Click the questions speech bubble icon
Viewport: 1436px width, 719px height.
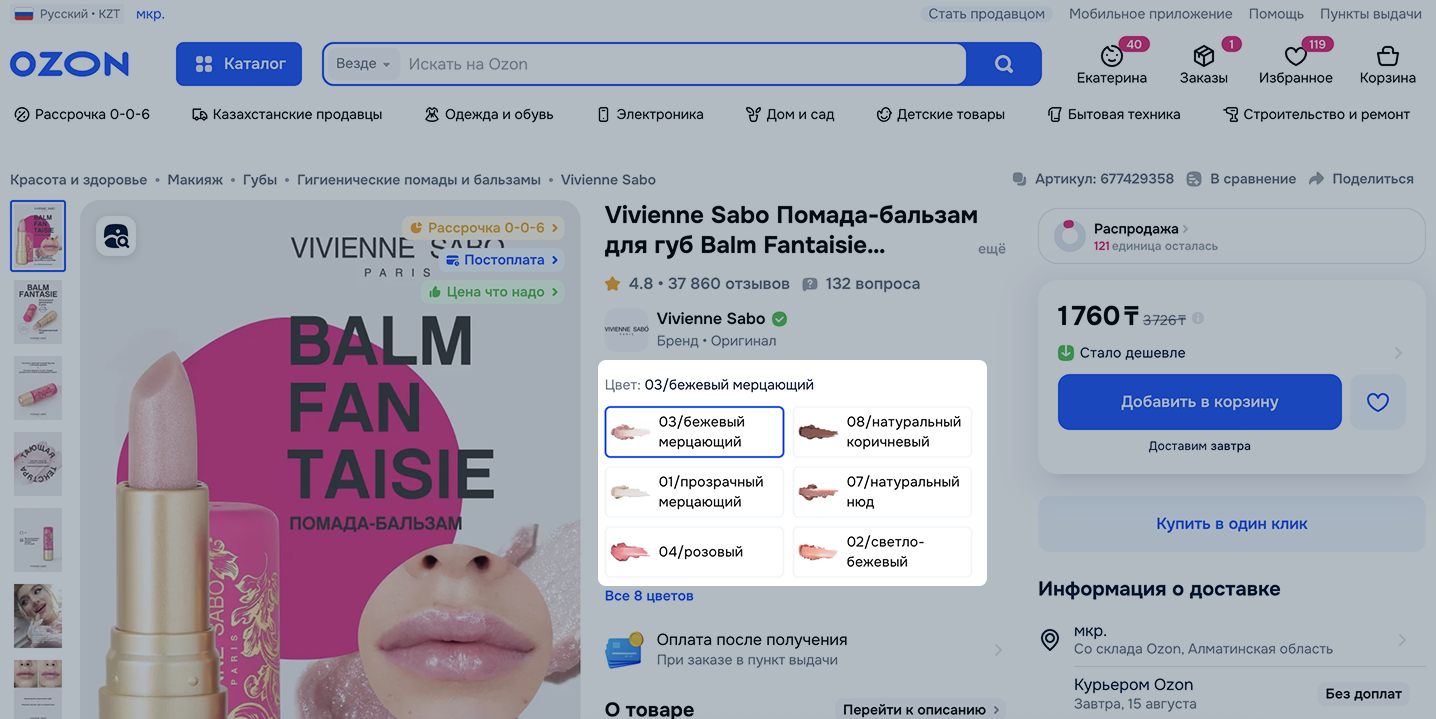pyautogui.click(x=810, y=284)
